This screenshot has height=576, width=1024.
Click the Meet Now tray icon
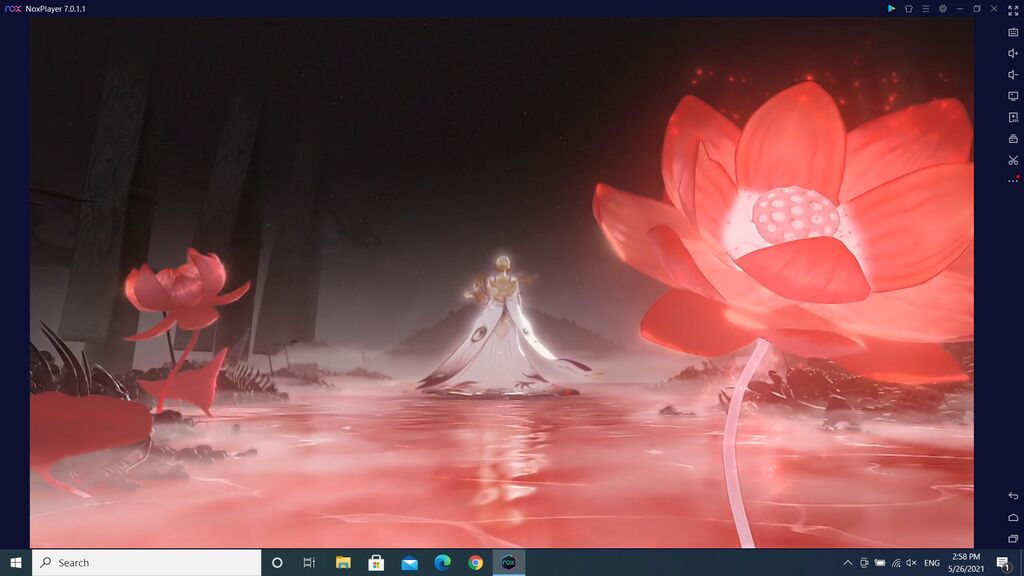pyautogui.click(x=864, y=562)
